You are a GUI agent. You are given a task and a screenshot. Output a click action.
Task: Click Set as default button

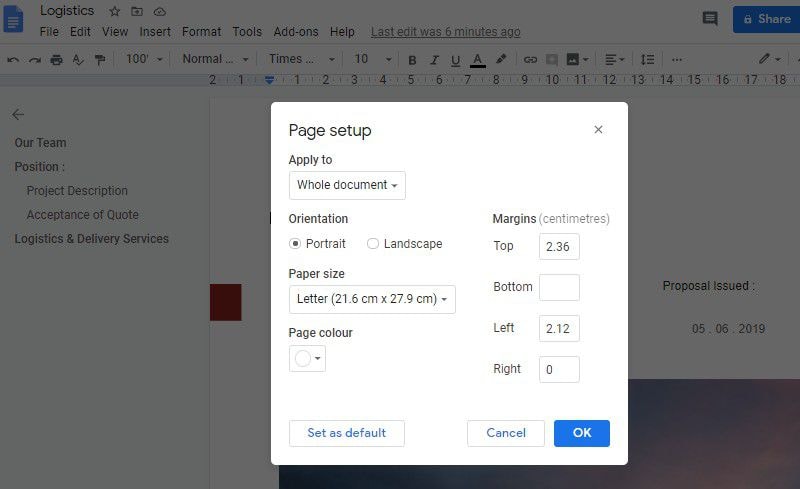point(346,433)
